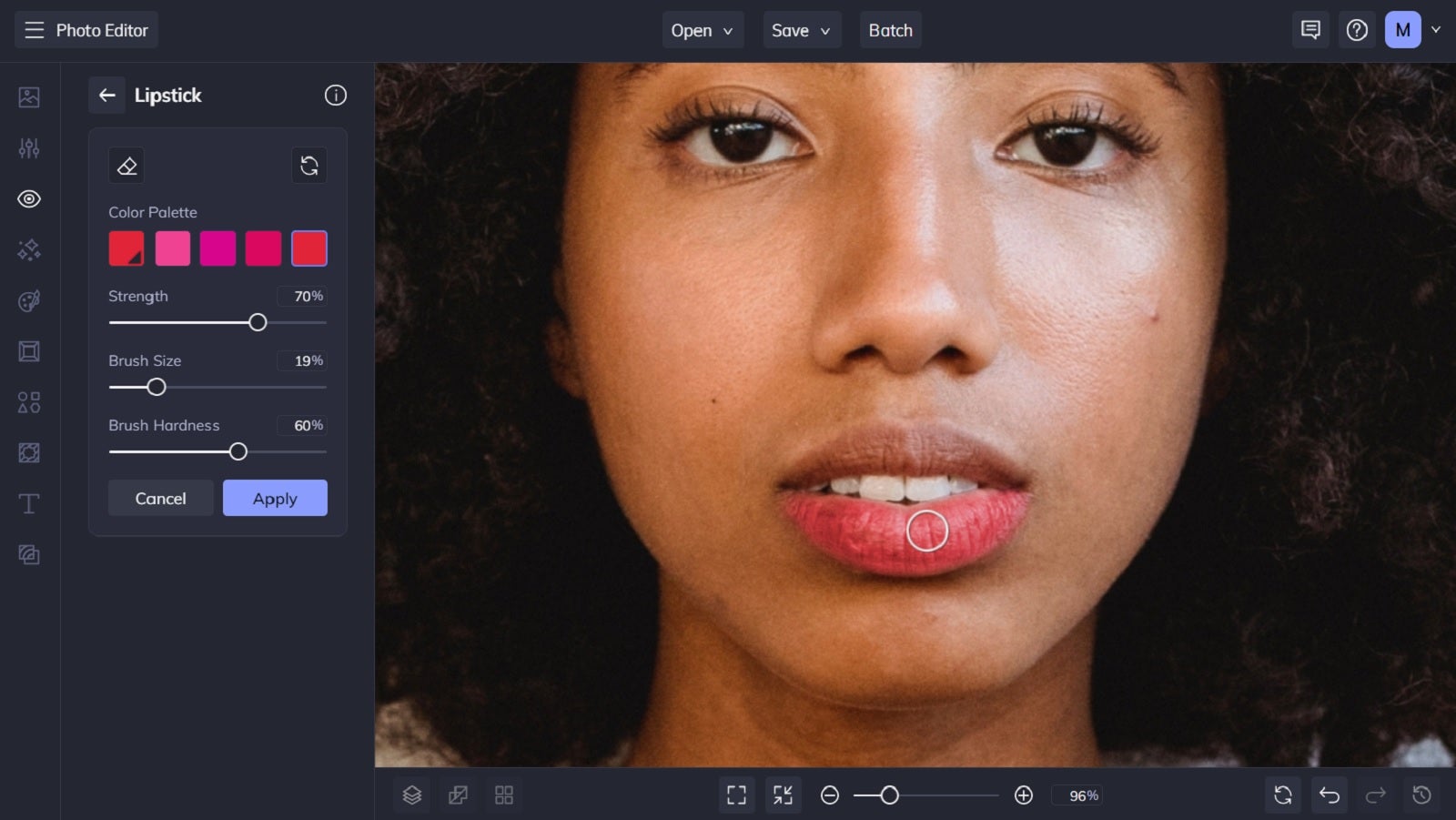This screenshot has height=820, width=1456.
Task: Select the AI Effects sparkles icon
Action: click(x=28, y=249)
